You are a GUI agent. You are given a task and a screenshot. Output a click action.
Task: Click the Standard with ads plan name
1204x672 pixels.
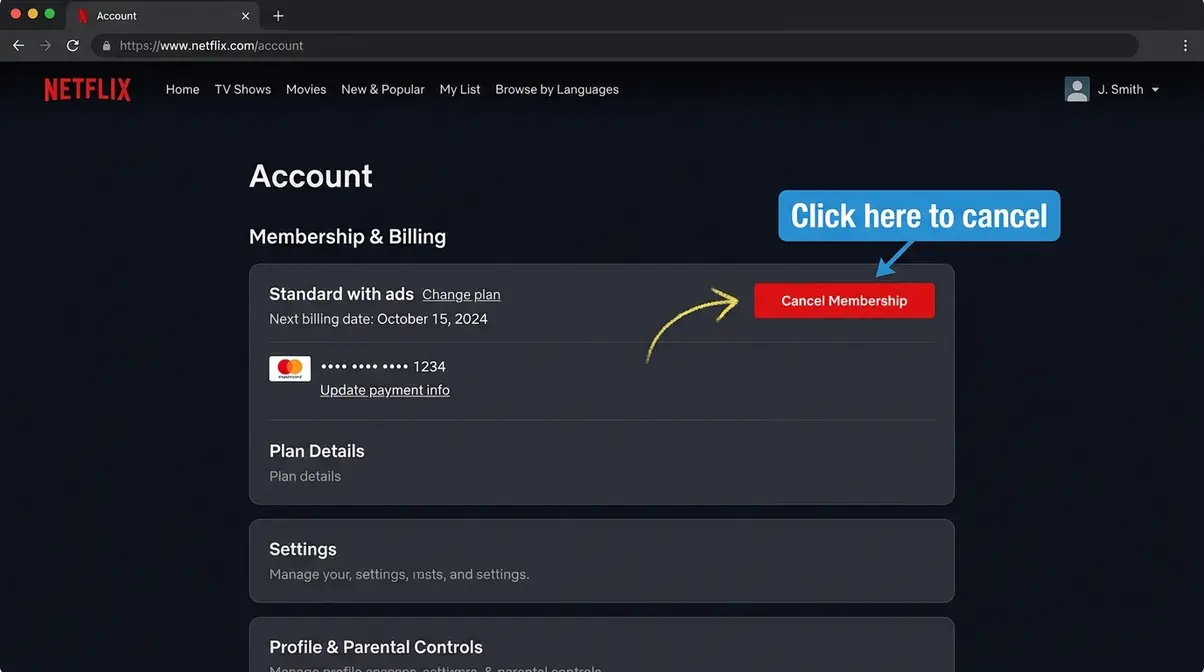[341, 294]
